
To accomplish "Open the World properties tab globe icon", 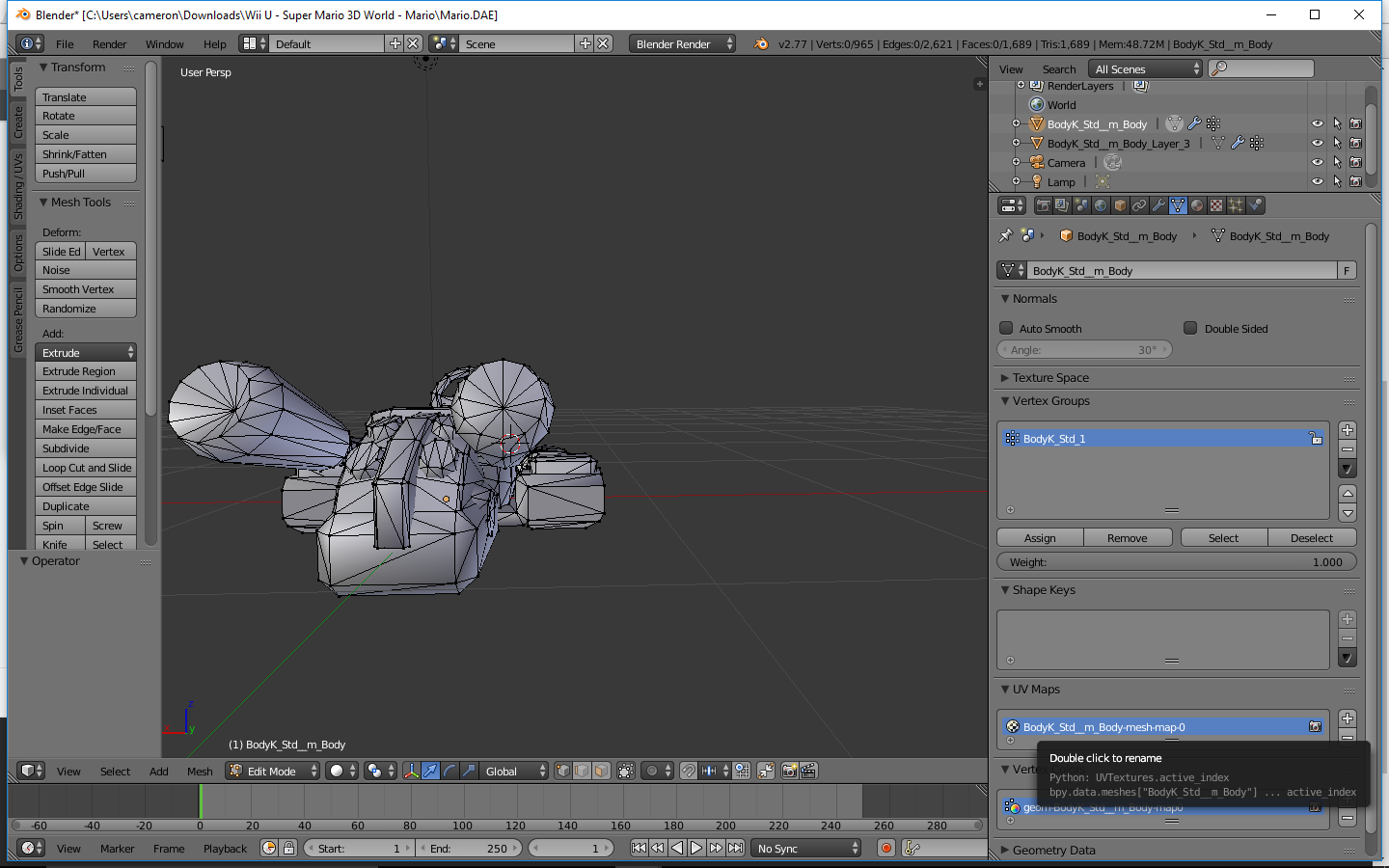I will coord(1101,205).
